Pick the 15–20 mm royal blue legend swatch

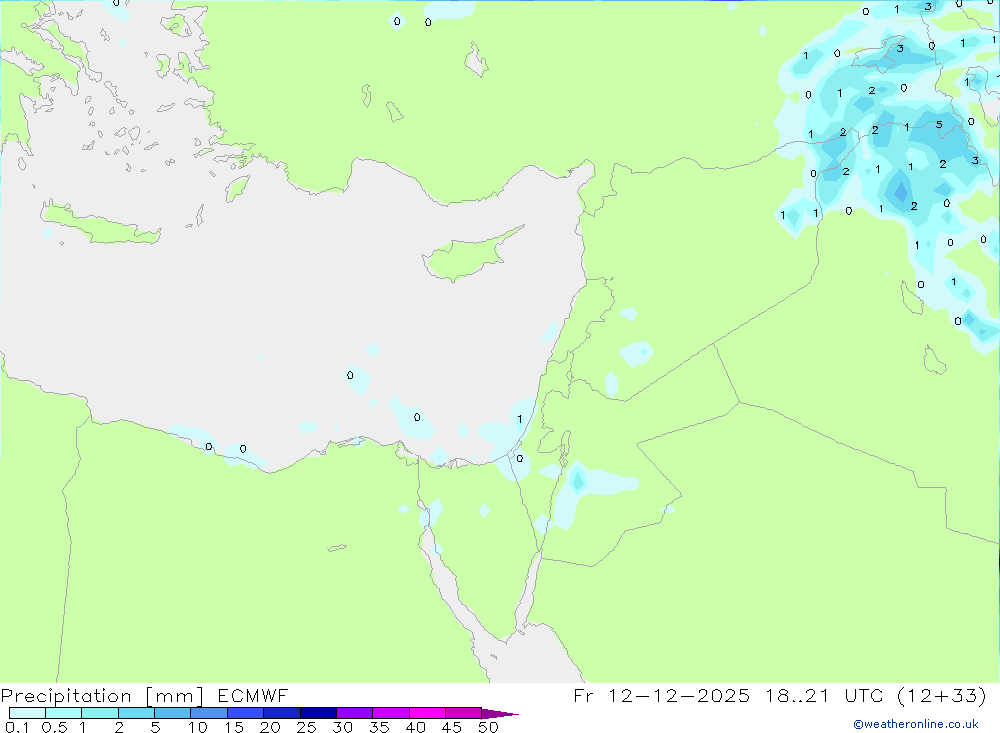coord(245,713)
